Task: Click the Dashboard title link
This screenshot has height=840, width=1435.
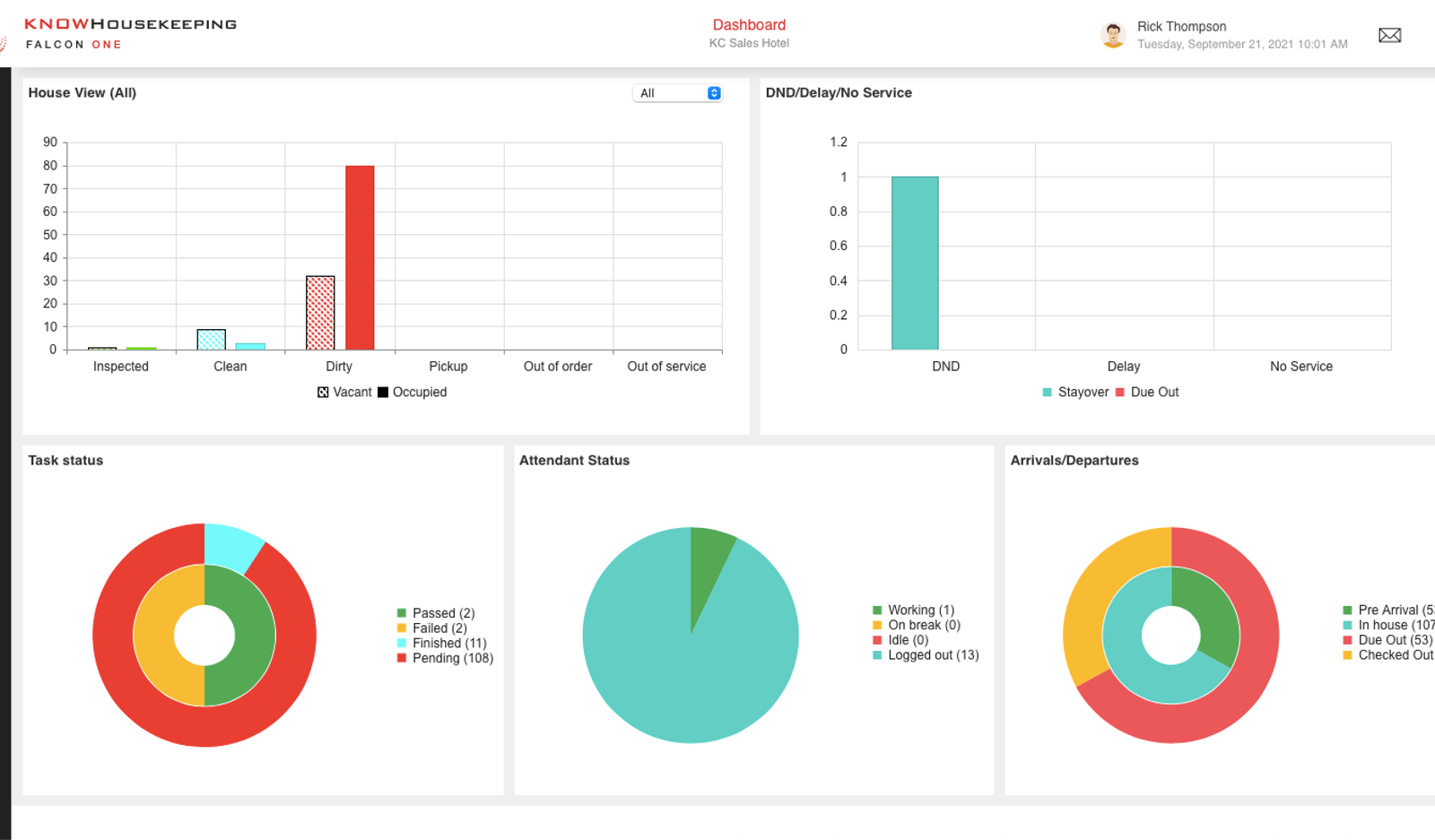Action: [x=749, y=25]
